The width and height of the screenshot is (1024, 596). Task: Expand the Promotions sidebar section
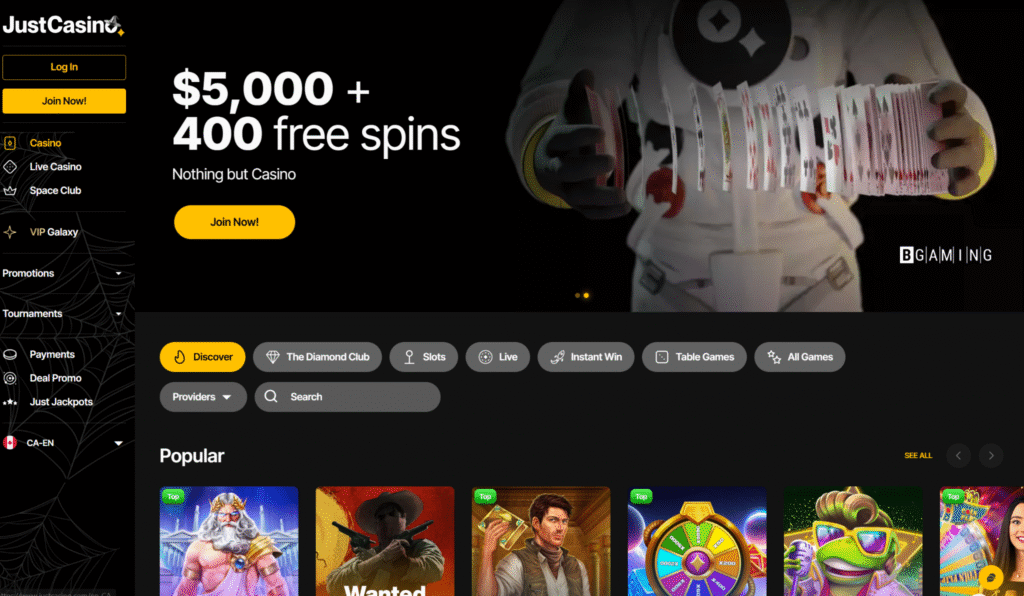click(63, 273)
